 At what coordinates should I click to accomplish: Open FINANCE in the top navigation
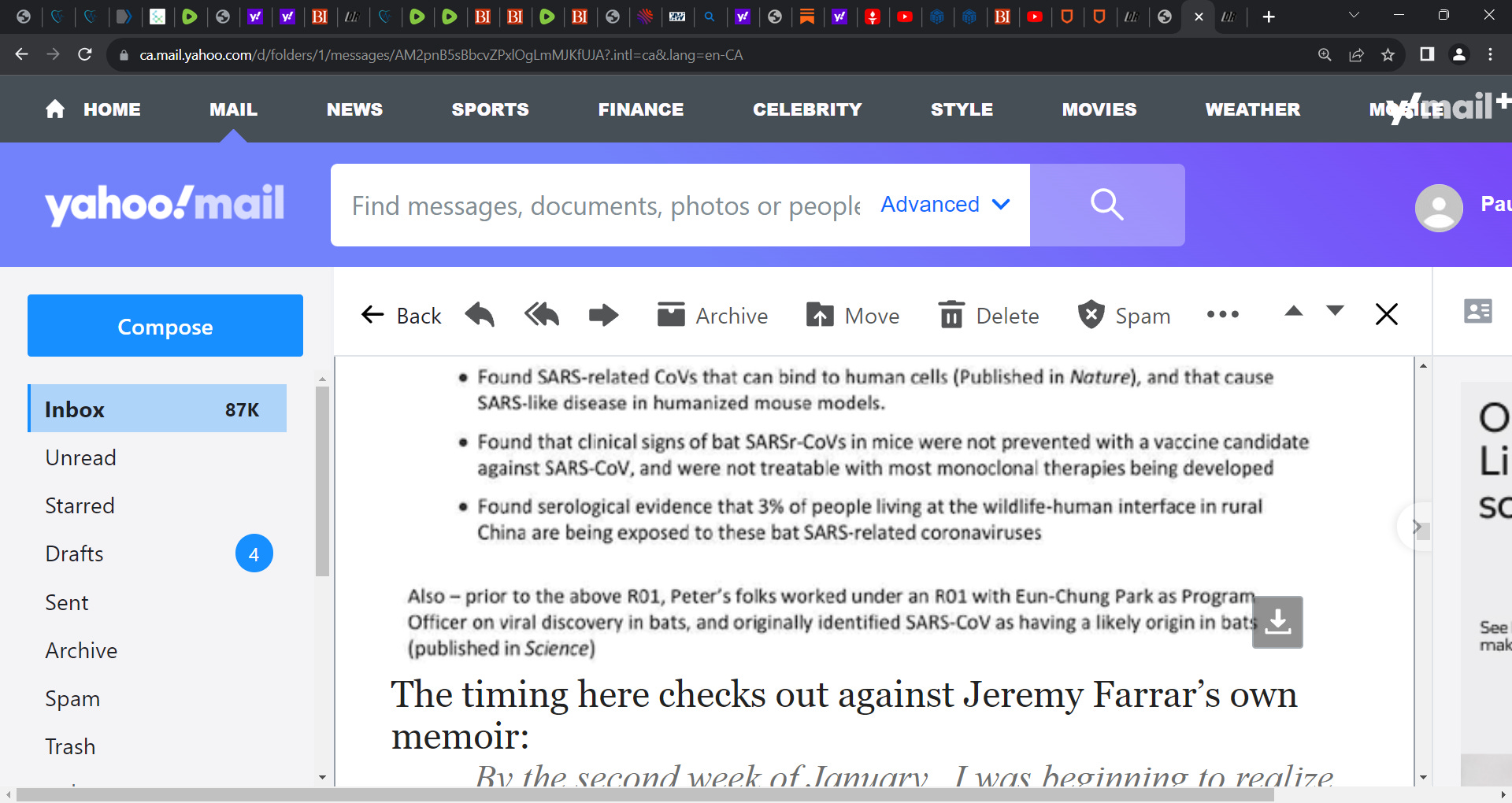pyautogui.click(x=640, y=109)
